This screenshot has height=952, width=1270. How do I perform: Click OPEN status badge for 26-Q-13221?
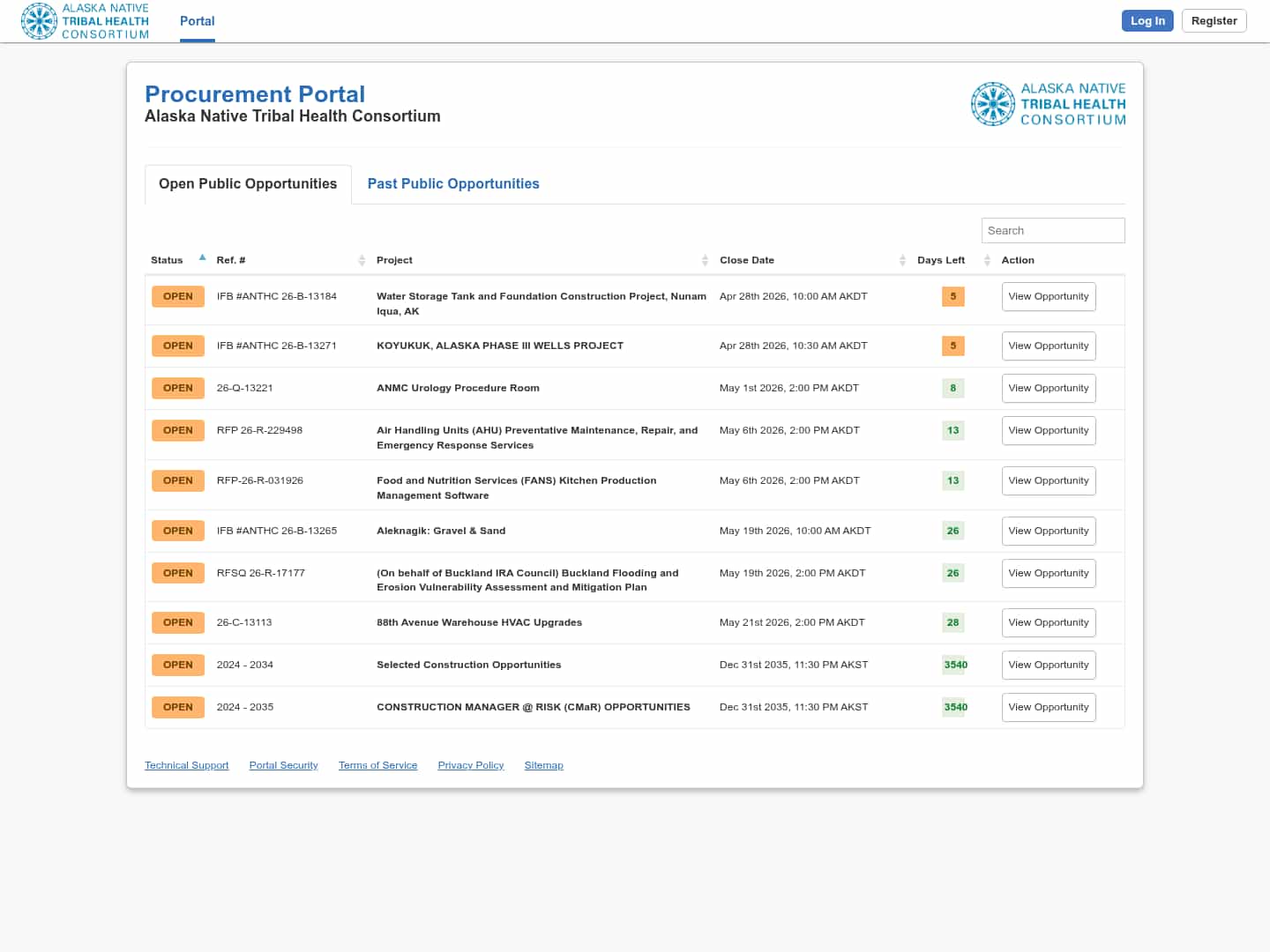coord(178,389)
